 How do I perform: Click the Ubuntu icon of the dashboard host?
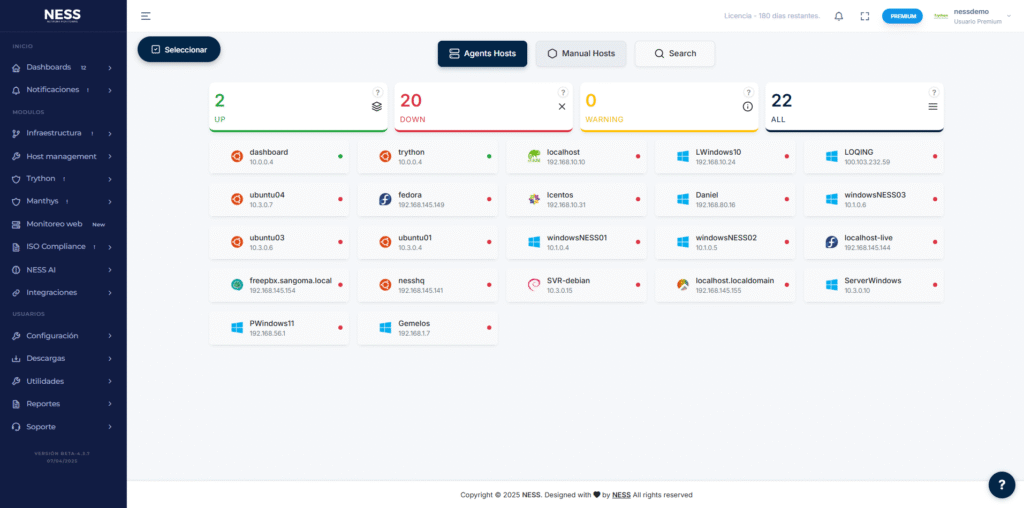tap(236, 157)
